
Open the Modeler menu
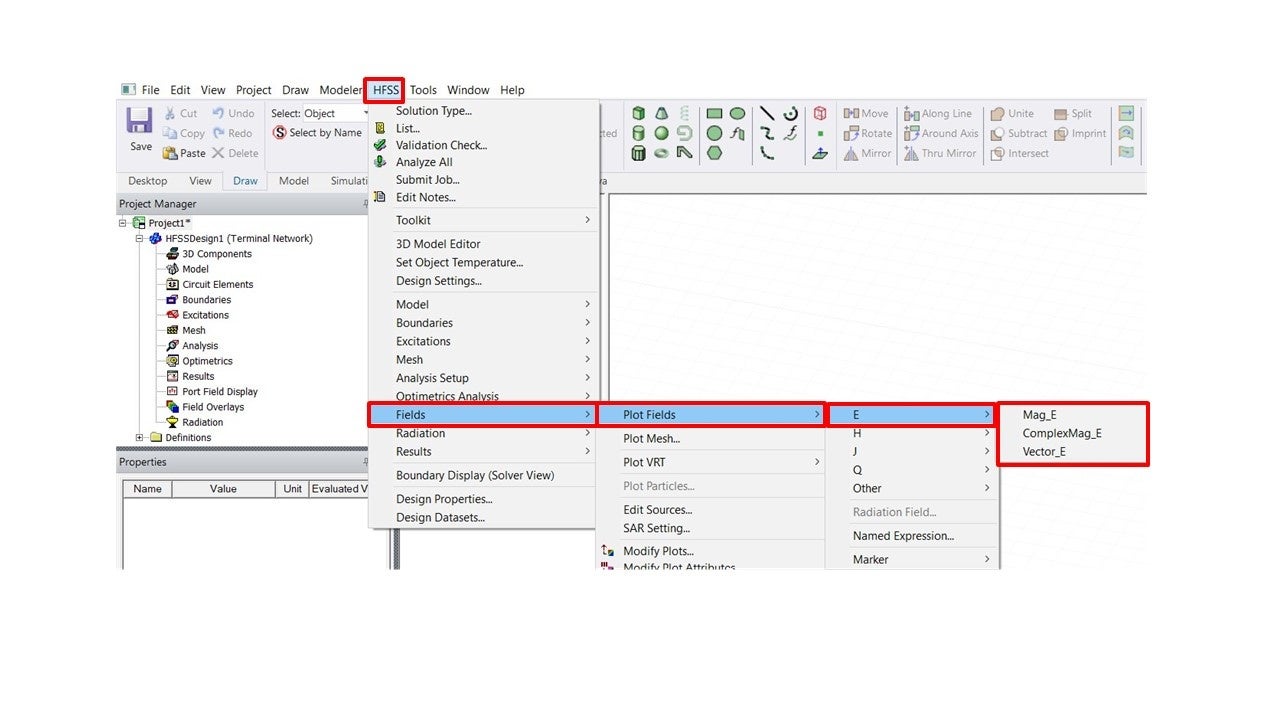pyautogui.click(x=340, y=90)
